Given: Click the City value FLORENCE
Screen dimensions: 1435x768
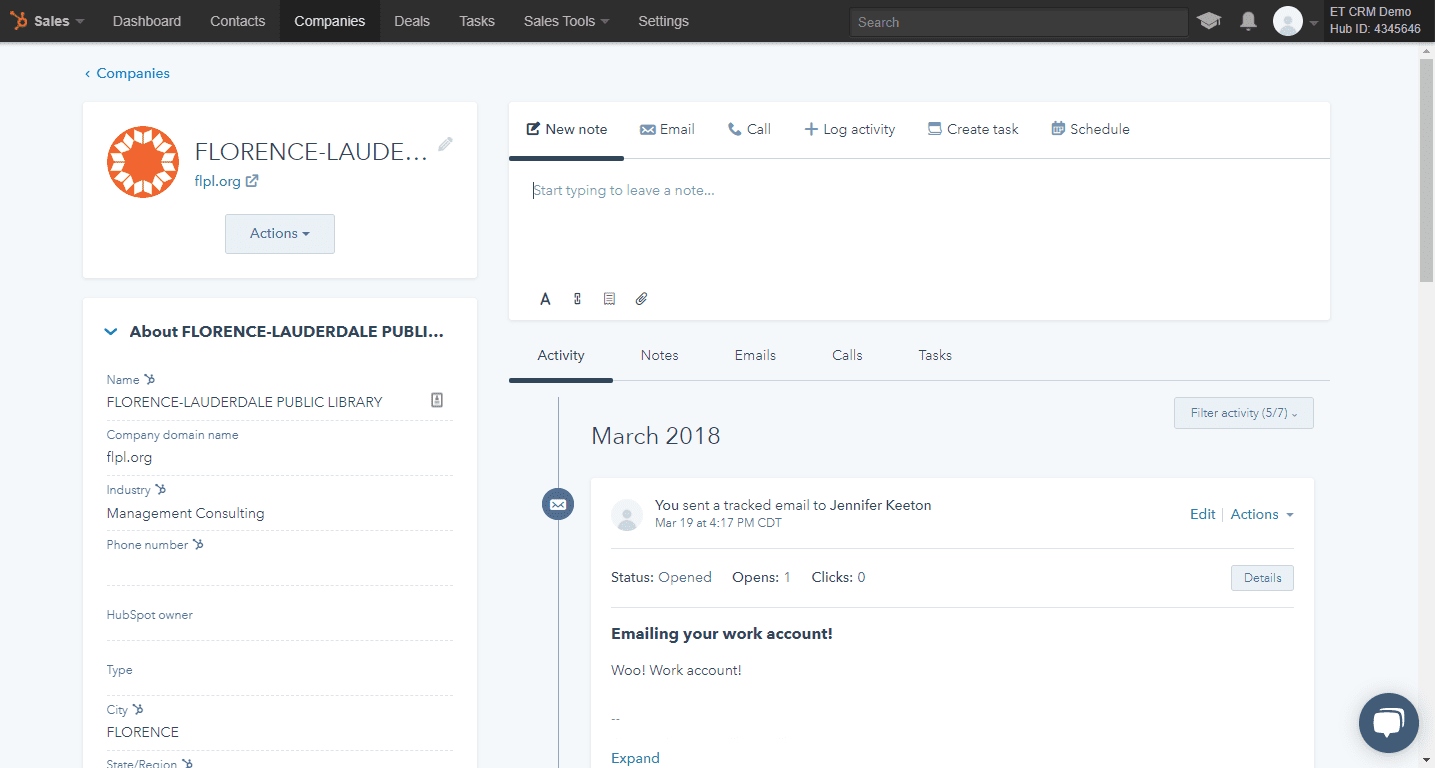Looking at the screenshot, I should [143, 732].
